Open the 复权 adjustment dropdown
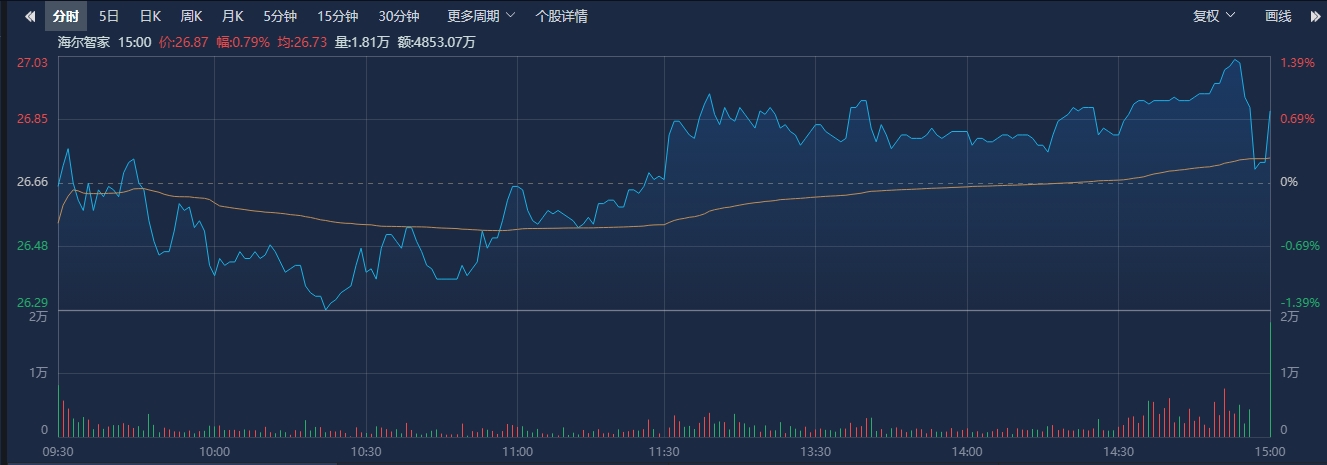Image resolution: width=1327 pixels, height=465 pixels. (1214, 16)
